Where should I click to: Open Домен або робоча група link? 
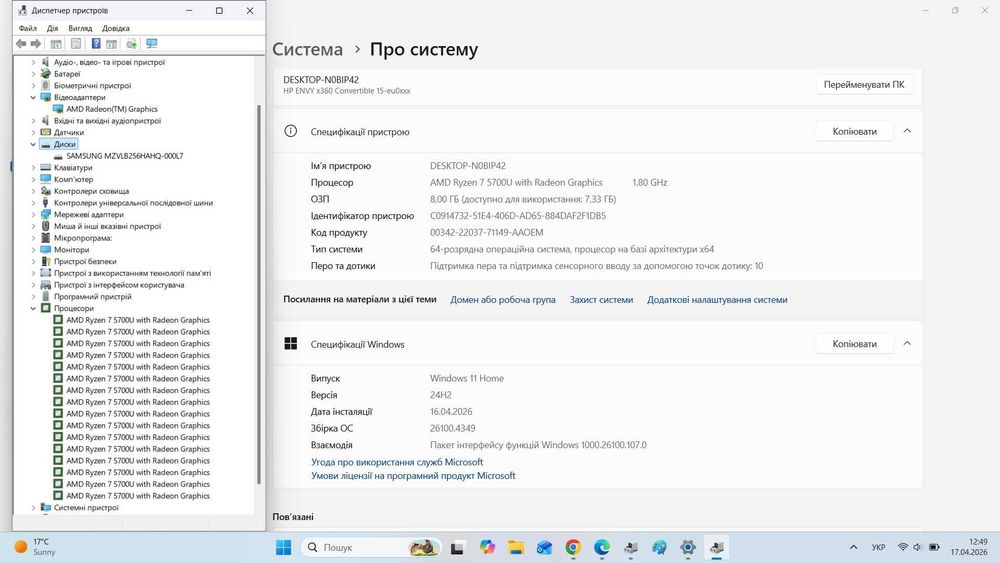coord(503,299)
